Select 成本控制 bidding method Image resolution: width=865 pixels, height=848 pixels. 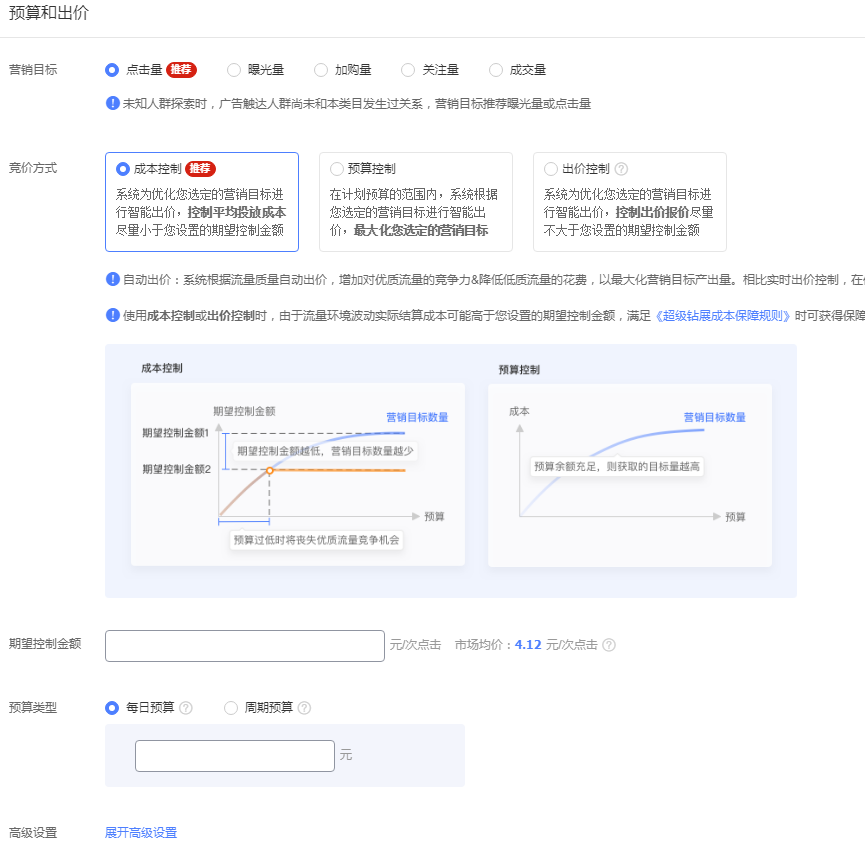[123, 169]
